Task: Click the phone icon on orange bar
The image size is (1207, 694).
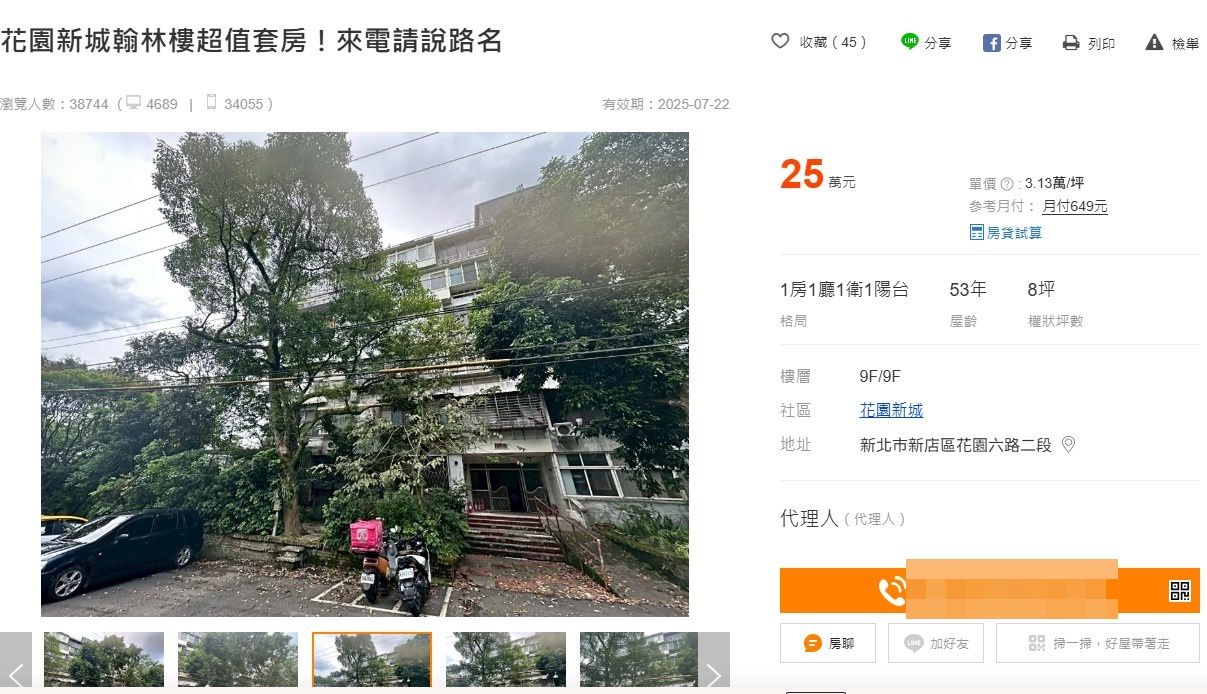Action: pyautogui.click(x=892, y=591)
